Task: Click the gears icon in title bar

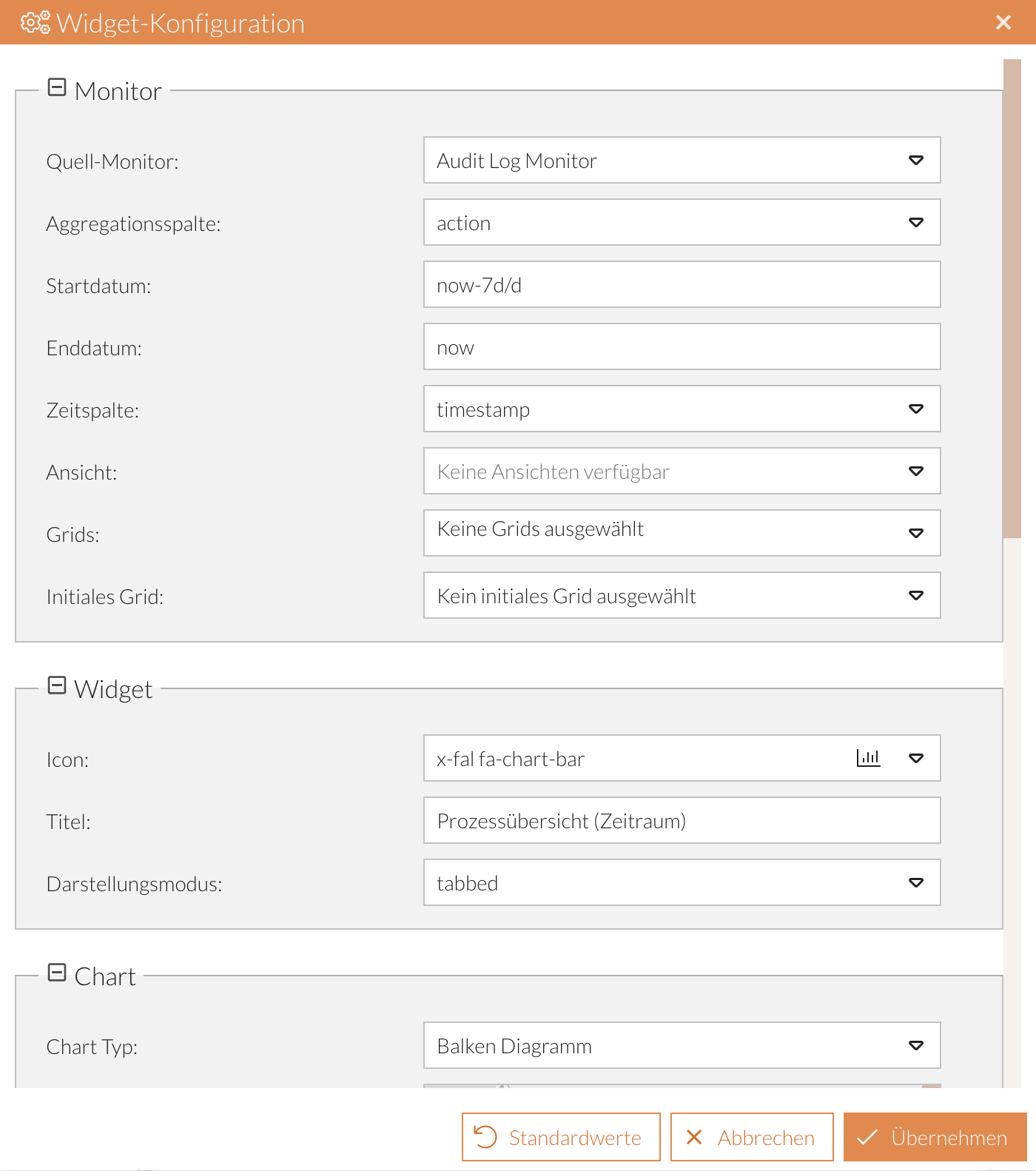Action: tap(35, 23)
